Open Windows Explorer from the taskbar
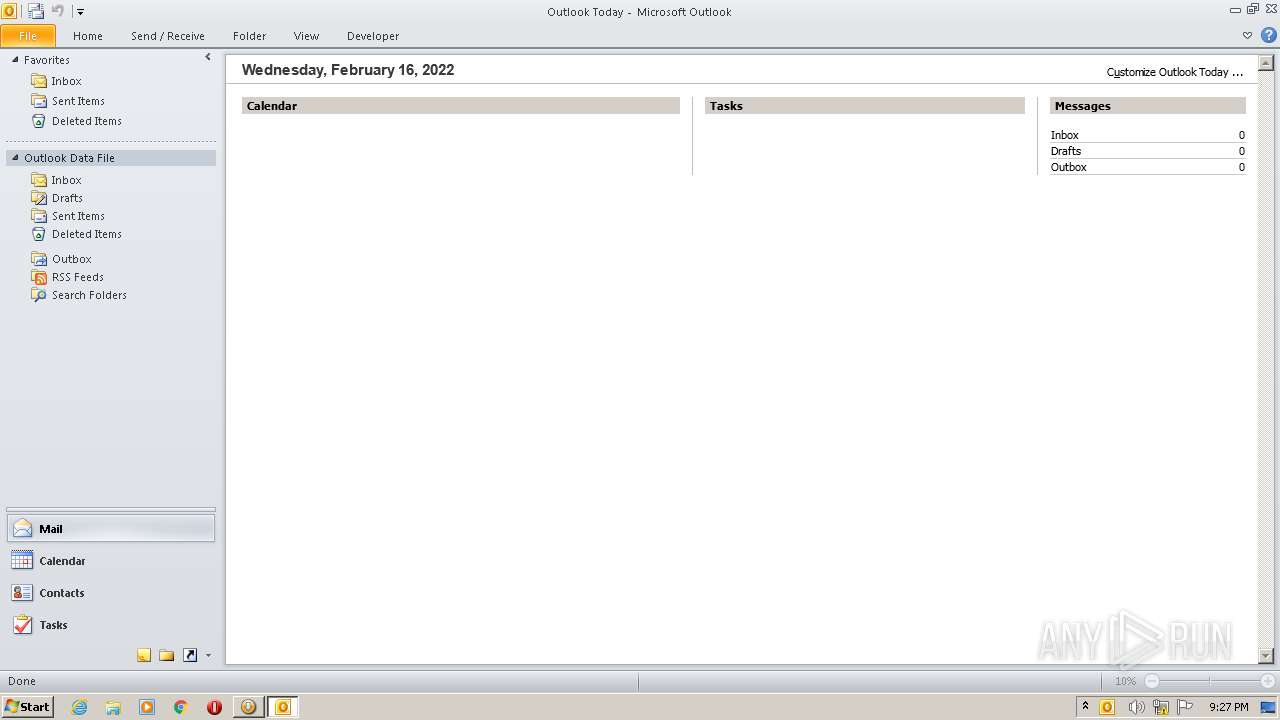 coord(113,707)
